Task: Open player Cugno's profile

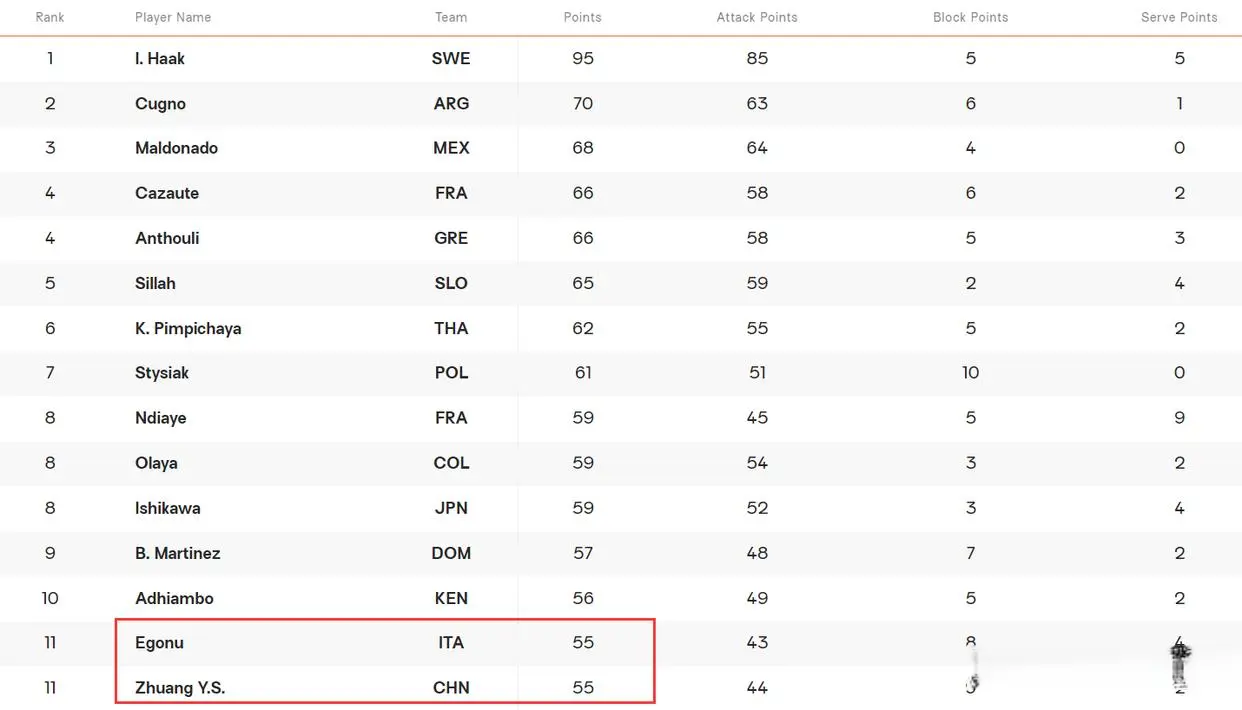Action: pyautogui.click(x=160, y=103)
